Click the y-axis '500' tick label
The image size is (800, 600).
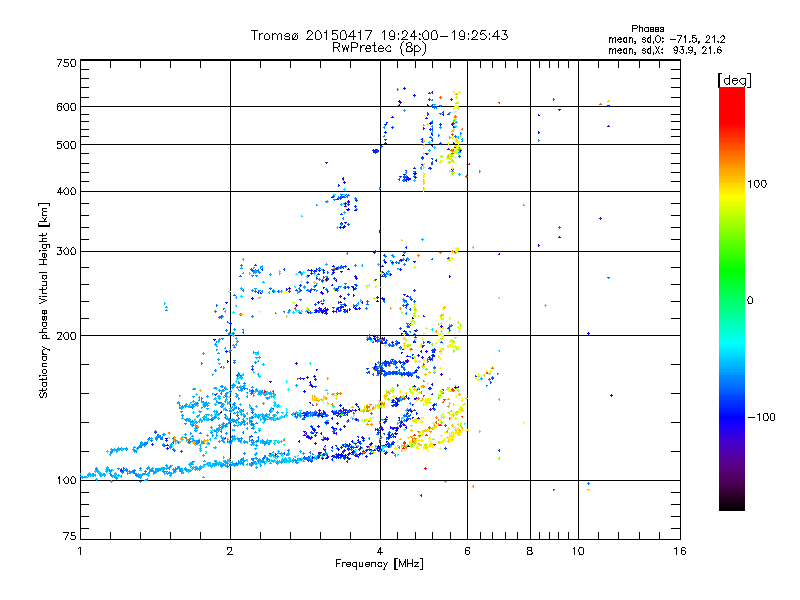click(x=66, y=145)
